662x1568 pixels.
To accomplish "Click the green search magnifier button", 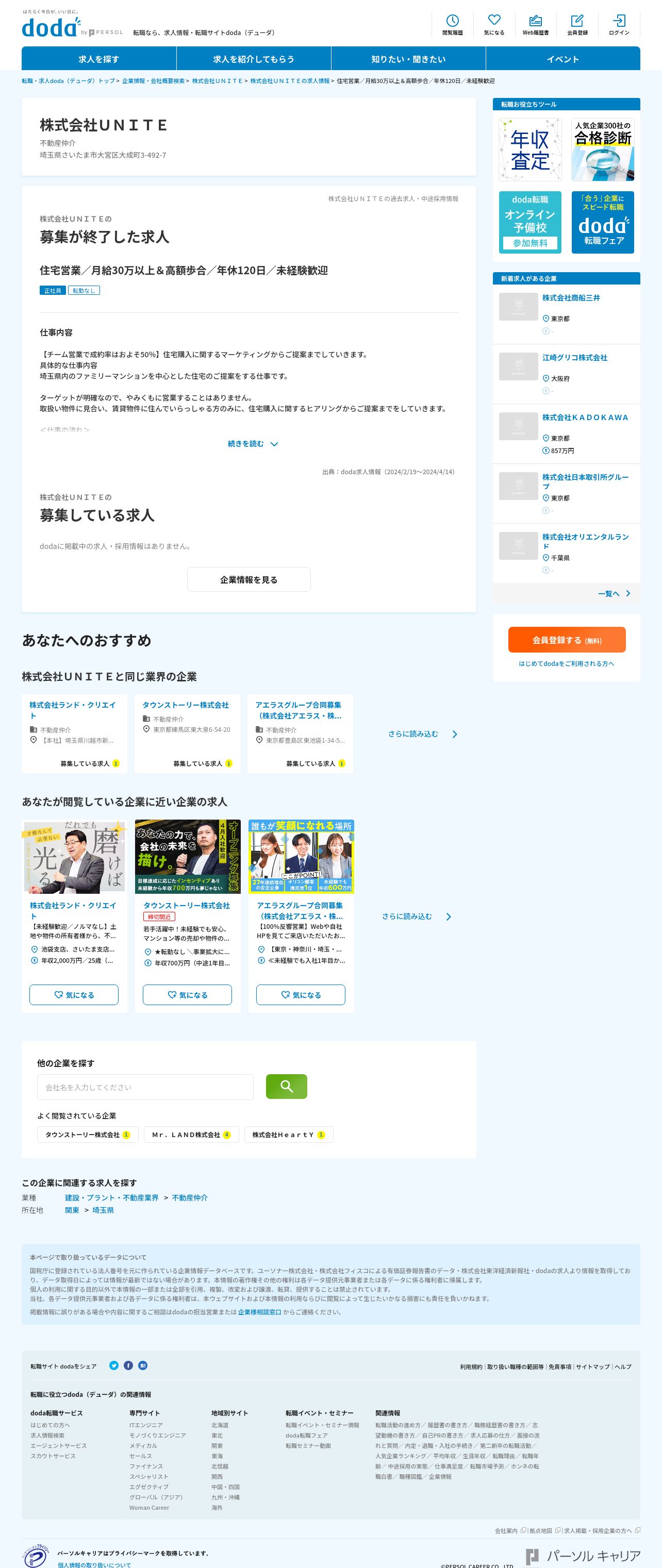I will click(x=286, y=1087).
